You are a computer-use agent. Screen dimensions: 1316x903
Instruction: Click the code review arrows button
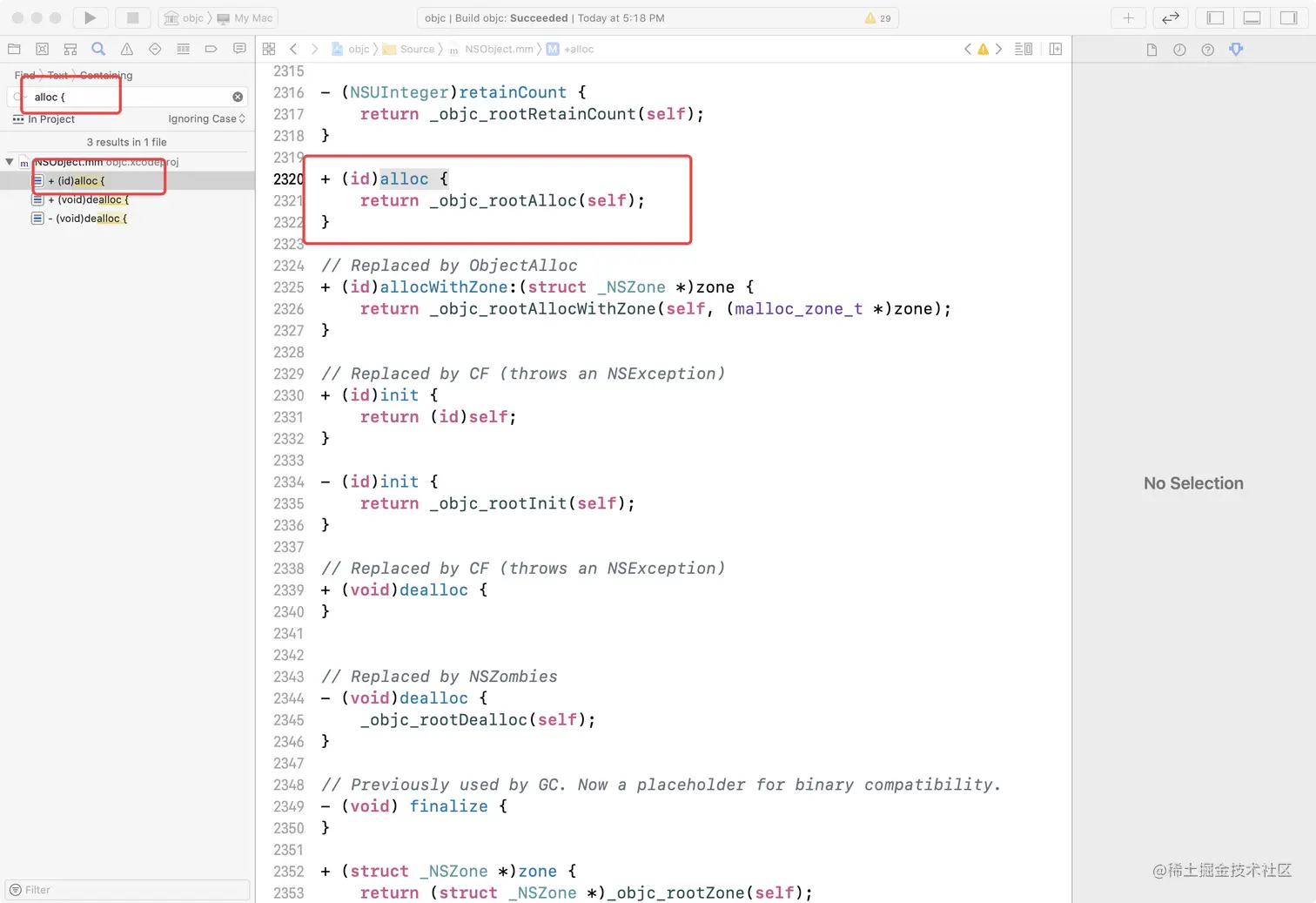[1171, 17]
